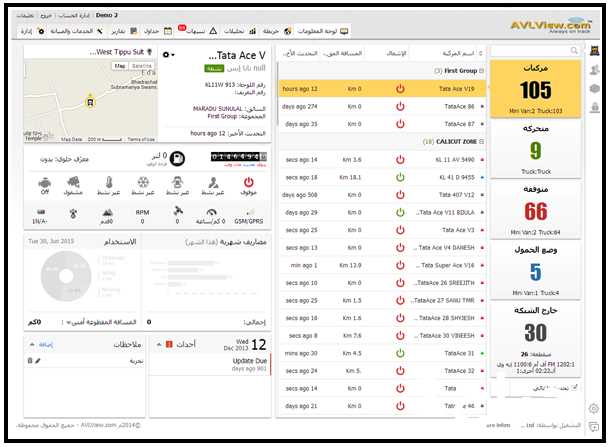Edit the note with the pencil icon
Screen dimensions: 610x447
click(38, 361)
